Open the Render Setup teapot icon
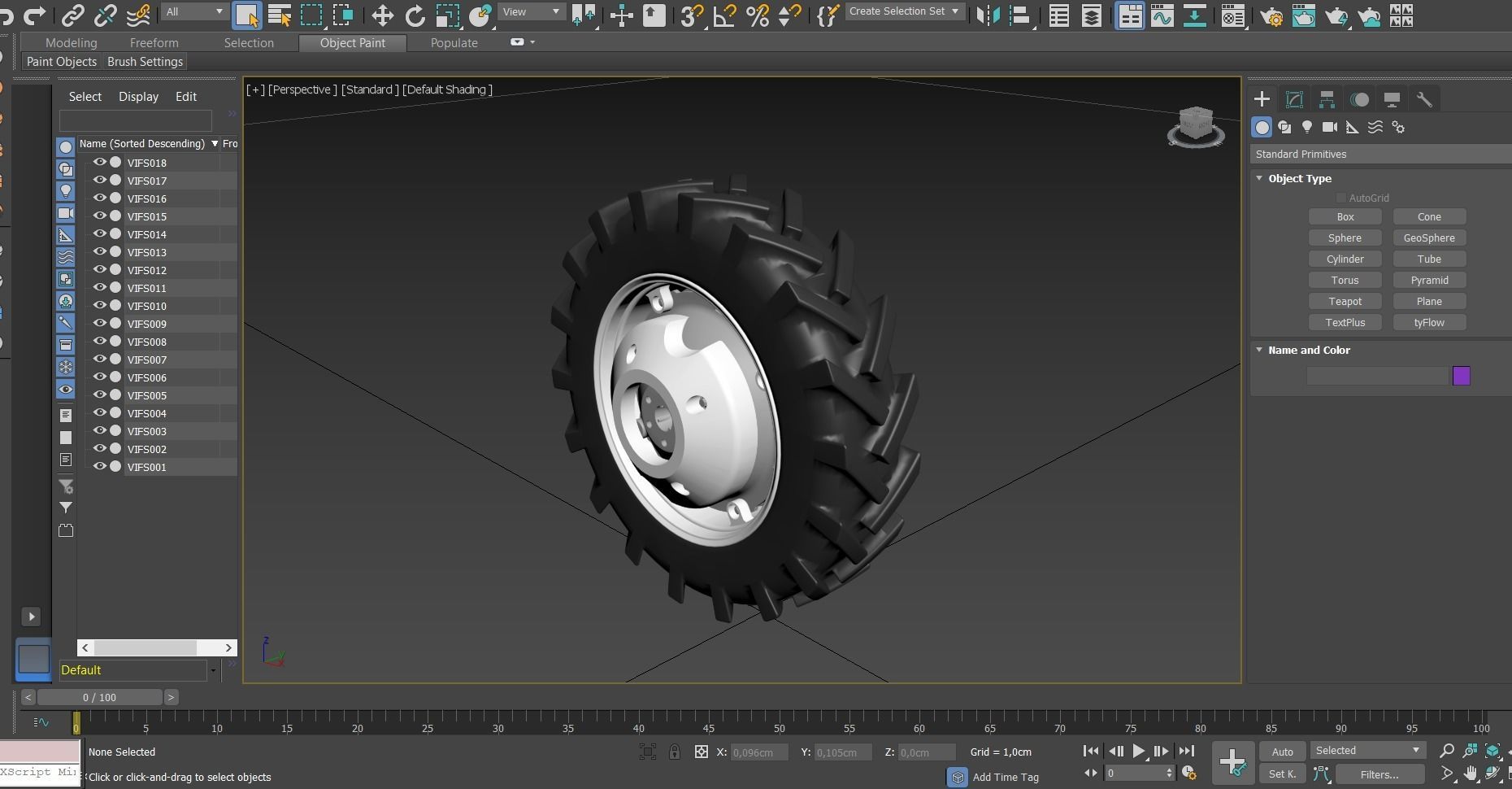The height and width of the screenshot is (789, 1512). coord(1271,15)
